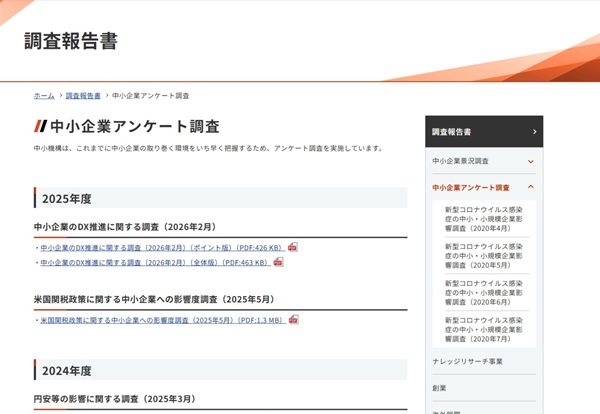Open the 新型コロナウイルス影響調査（2020年6月） sidebar item

[485, 292]
